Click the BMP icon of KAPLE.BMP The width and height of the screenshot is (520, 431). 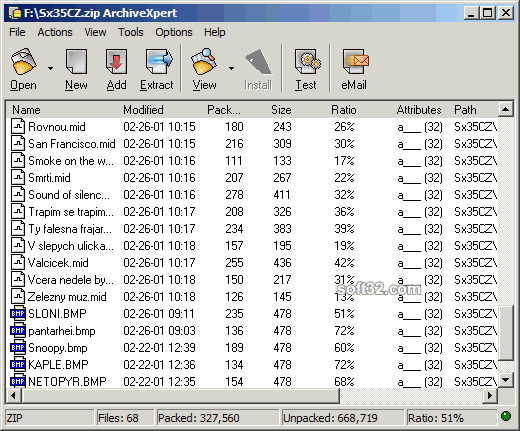18,364
